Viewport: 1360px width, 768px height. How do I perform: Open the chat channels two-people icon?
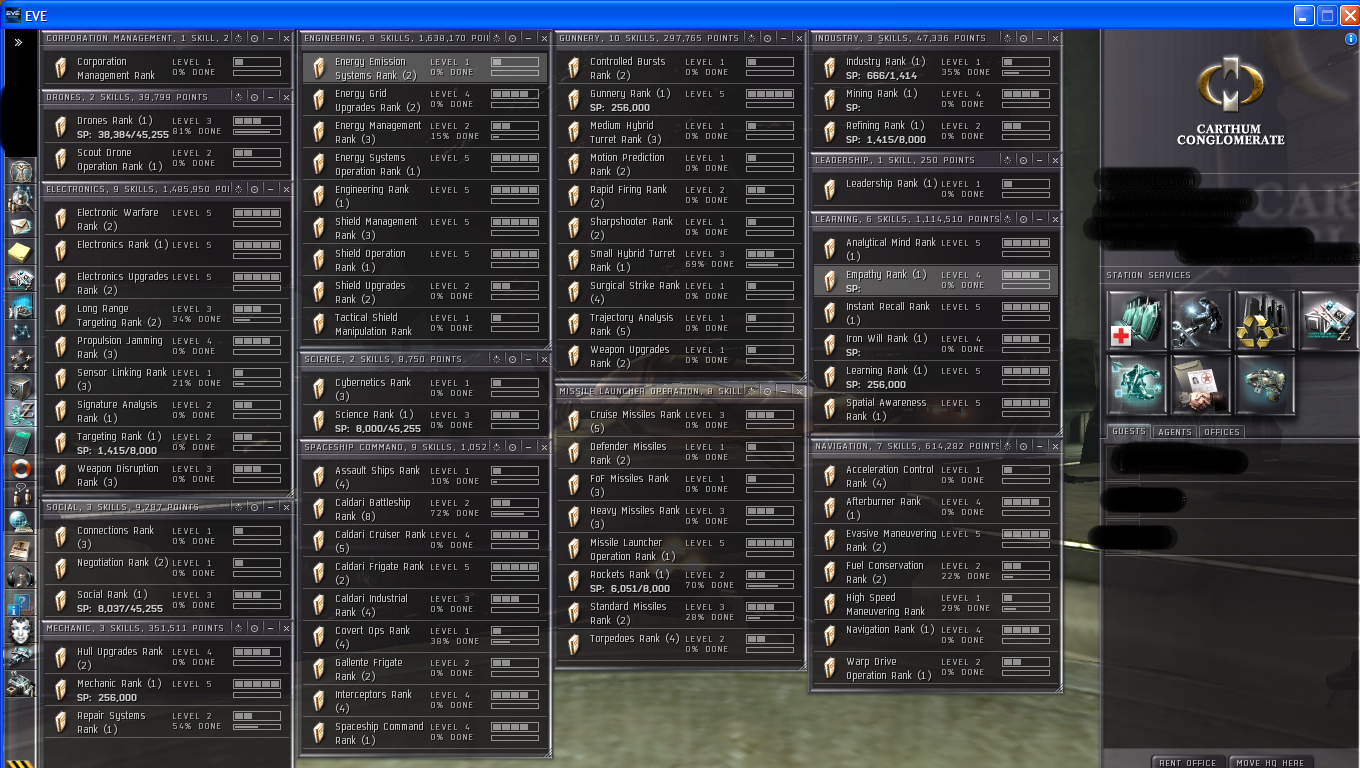pos(20,495)
